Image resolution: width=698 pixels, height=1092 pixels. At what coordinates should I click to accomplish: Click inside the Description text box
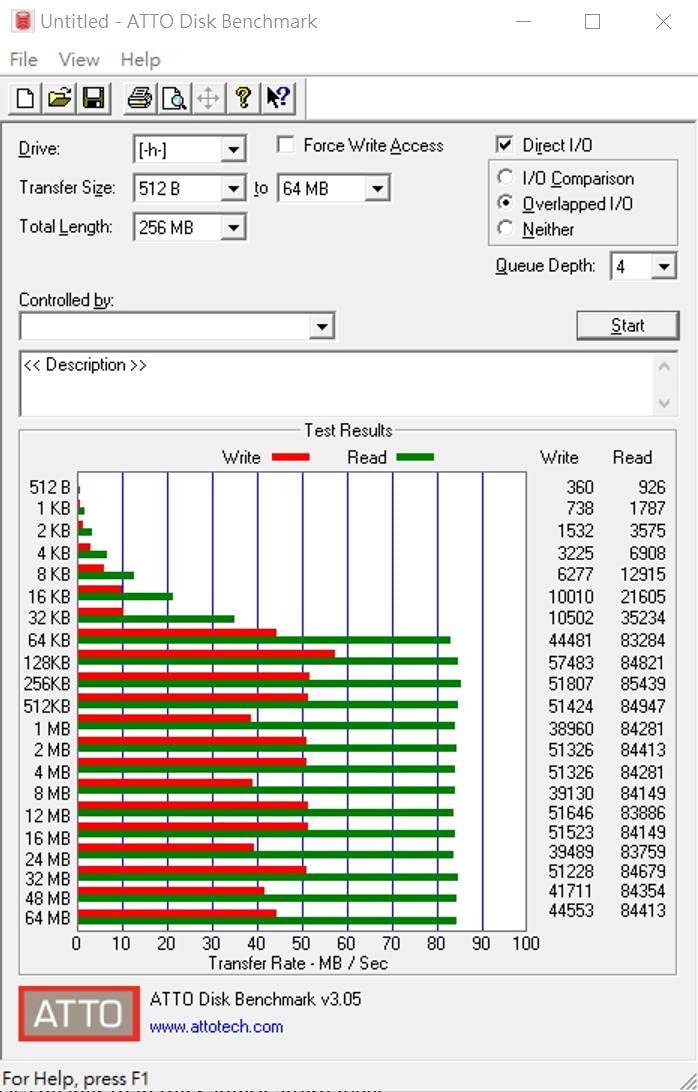[337, 384]
